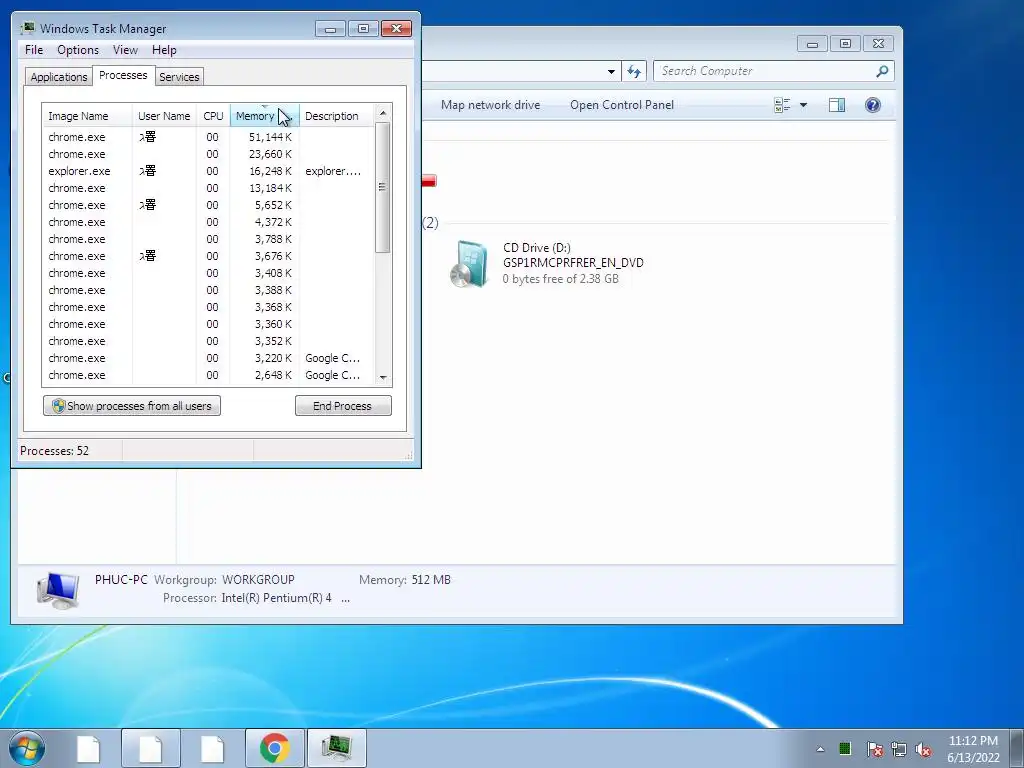Click the muted volume tray icon
This screenshot has width=1024, height=768.
(923, 749)
